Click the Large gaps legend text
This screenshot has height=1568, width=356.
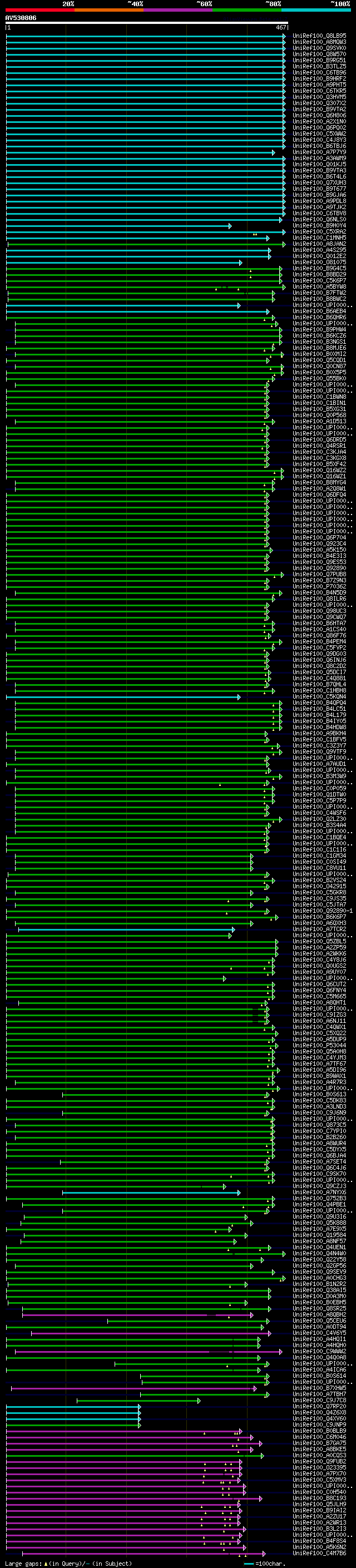(68, 1564)
